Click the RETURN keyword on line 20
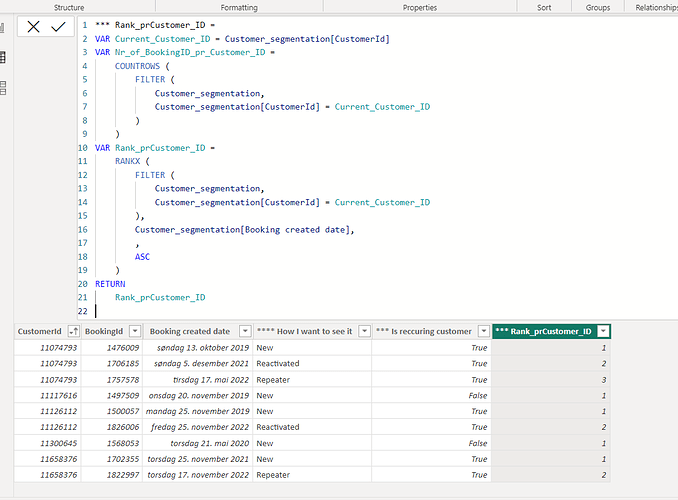The image size is (678, 500). point(110,284)
